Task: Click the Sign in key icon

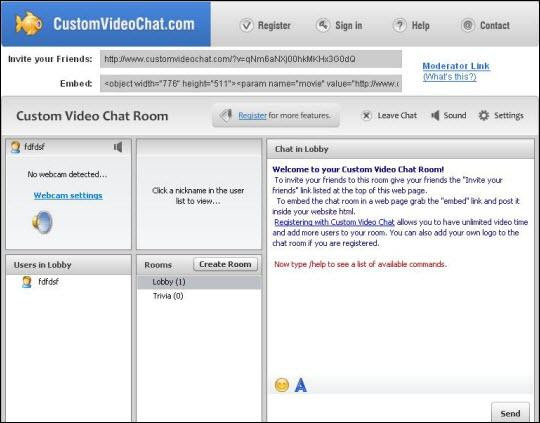Action: click(323, 25)
